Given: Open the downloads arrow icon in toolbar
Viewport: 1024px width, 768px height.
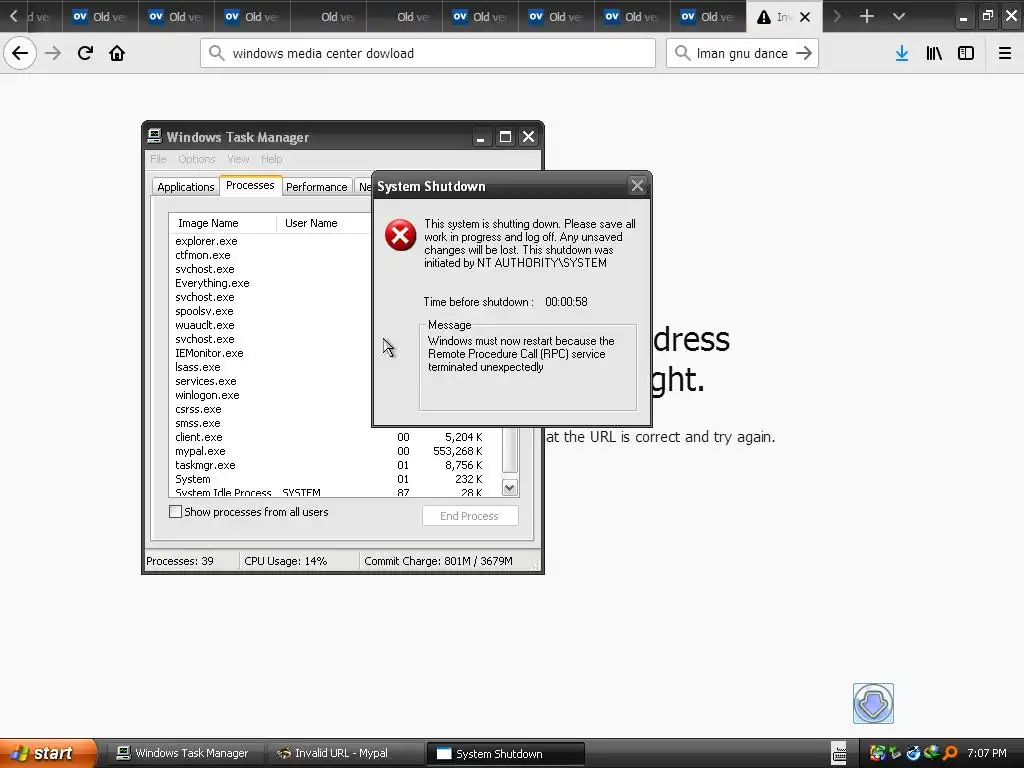Looking at the screenshot, I should click(902, 54).
